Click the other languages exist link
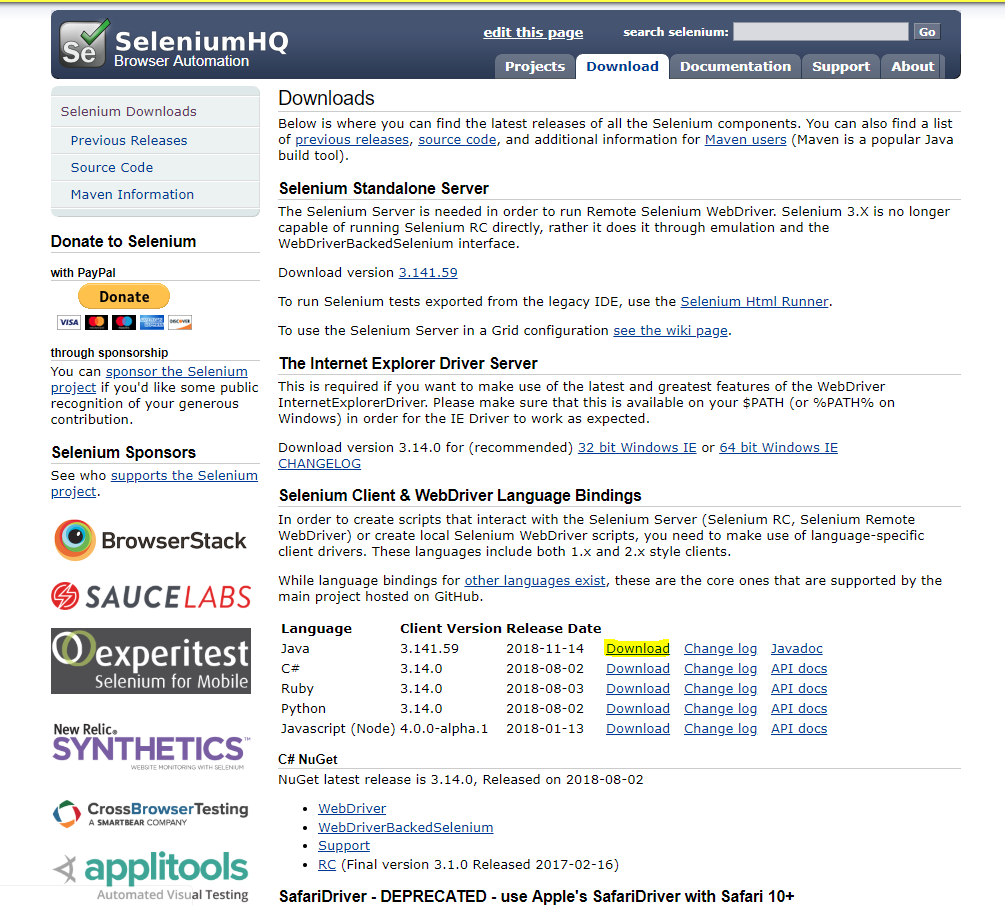 point(535,581)
